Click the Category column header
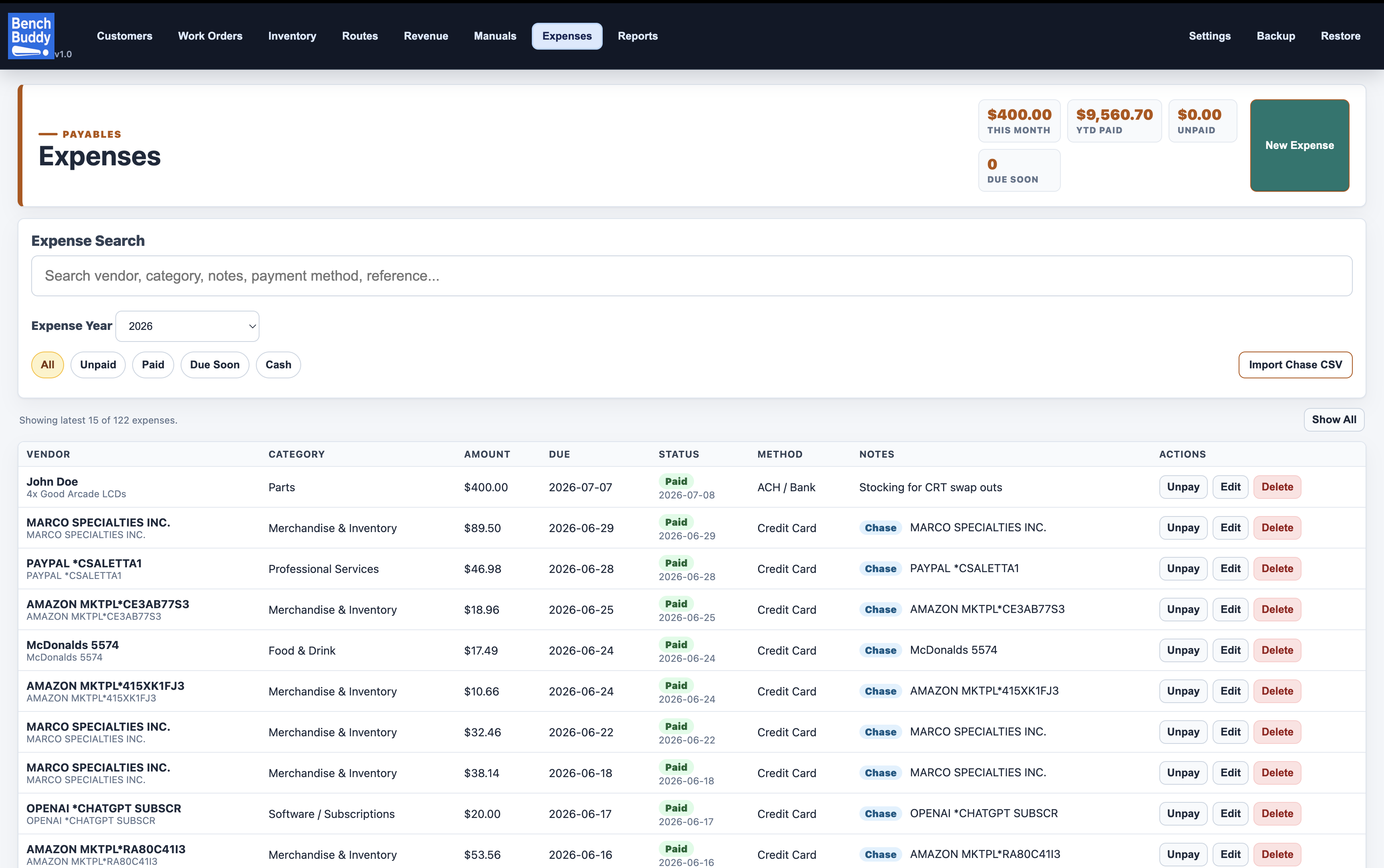Screen dimensions: 1384x868 [296, 454]
